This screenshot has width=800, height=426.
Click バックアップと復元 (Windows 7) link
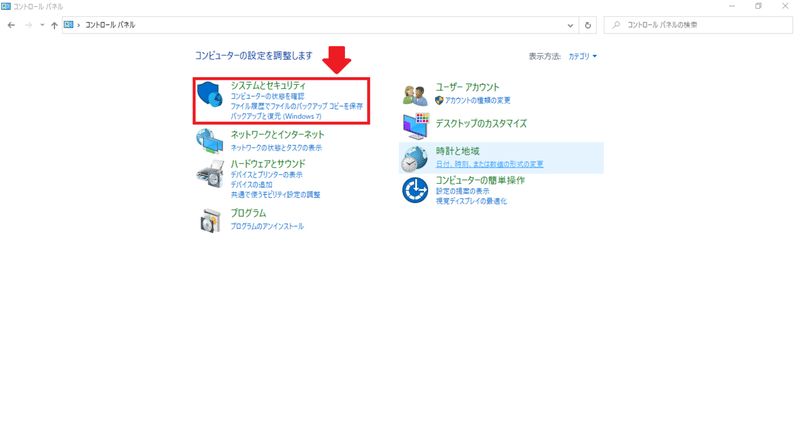pos(276,116)
